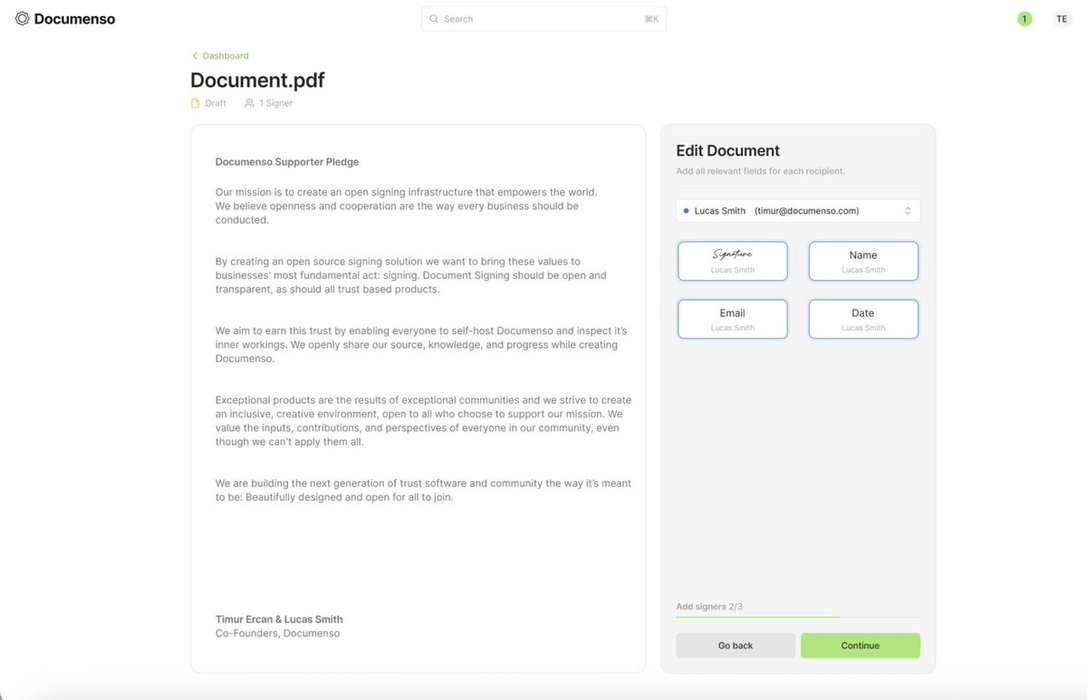Click the paragraph starting 'By creating an open source'
1087x700 pixels.
pyautogui.click(x=411, y=275)
